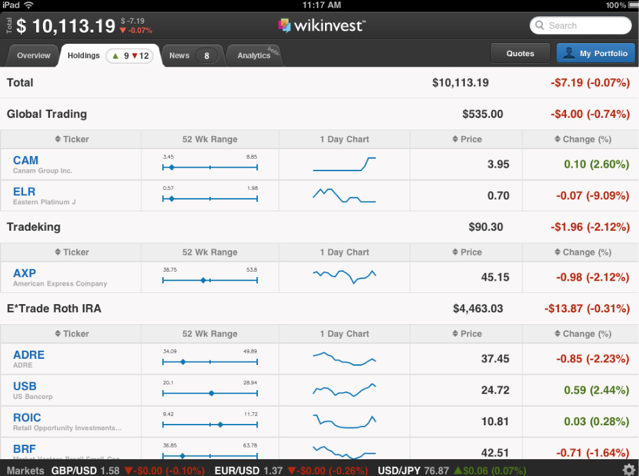Image resolution: width=639 pixels, height=476 pixels.
Task: Select the Tradeking account row
Action: [x=320, y=227]
